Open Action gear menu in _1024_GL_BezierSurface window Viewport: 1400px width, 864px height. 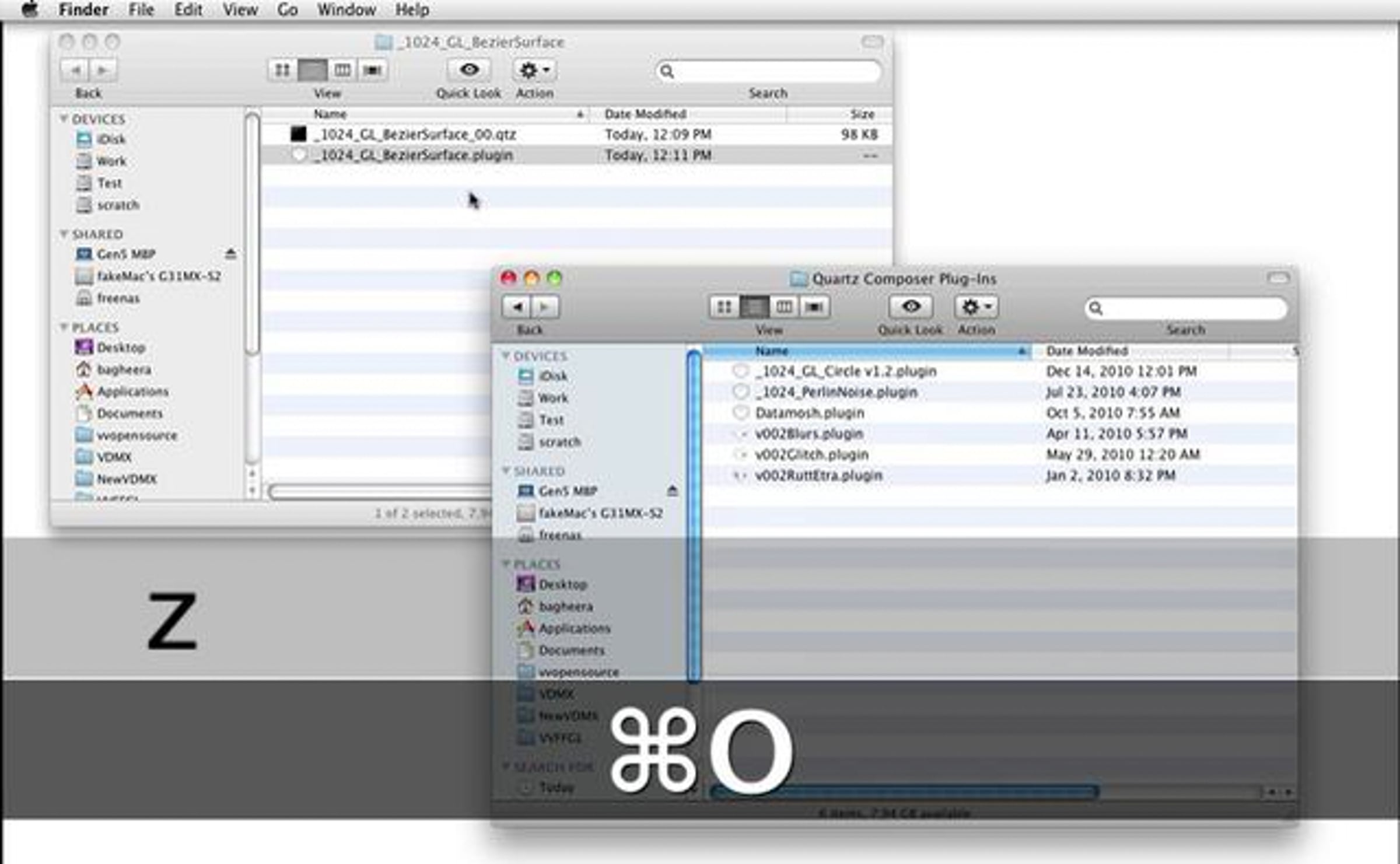click(x=535, y=69)
